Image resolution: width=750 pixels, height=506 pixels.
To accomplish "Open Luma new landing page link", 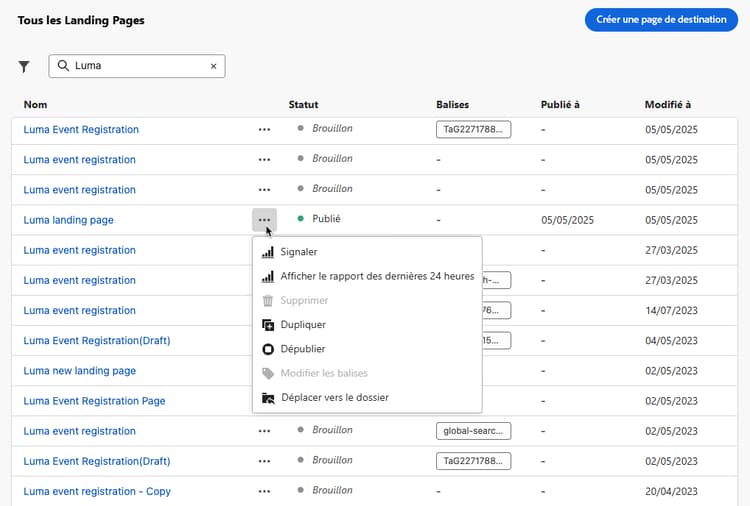I will [x=80, y=371].
